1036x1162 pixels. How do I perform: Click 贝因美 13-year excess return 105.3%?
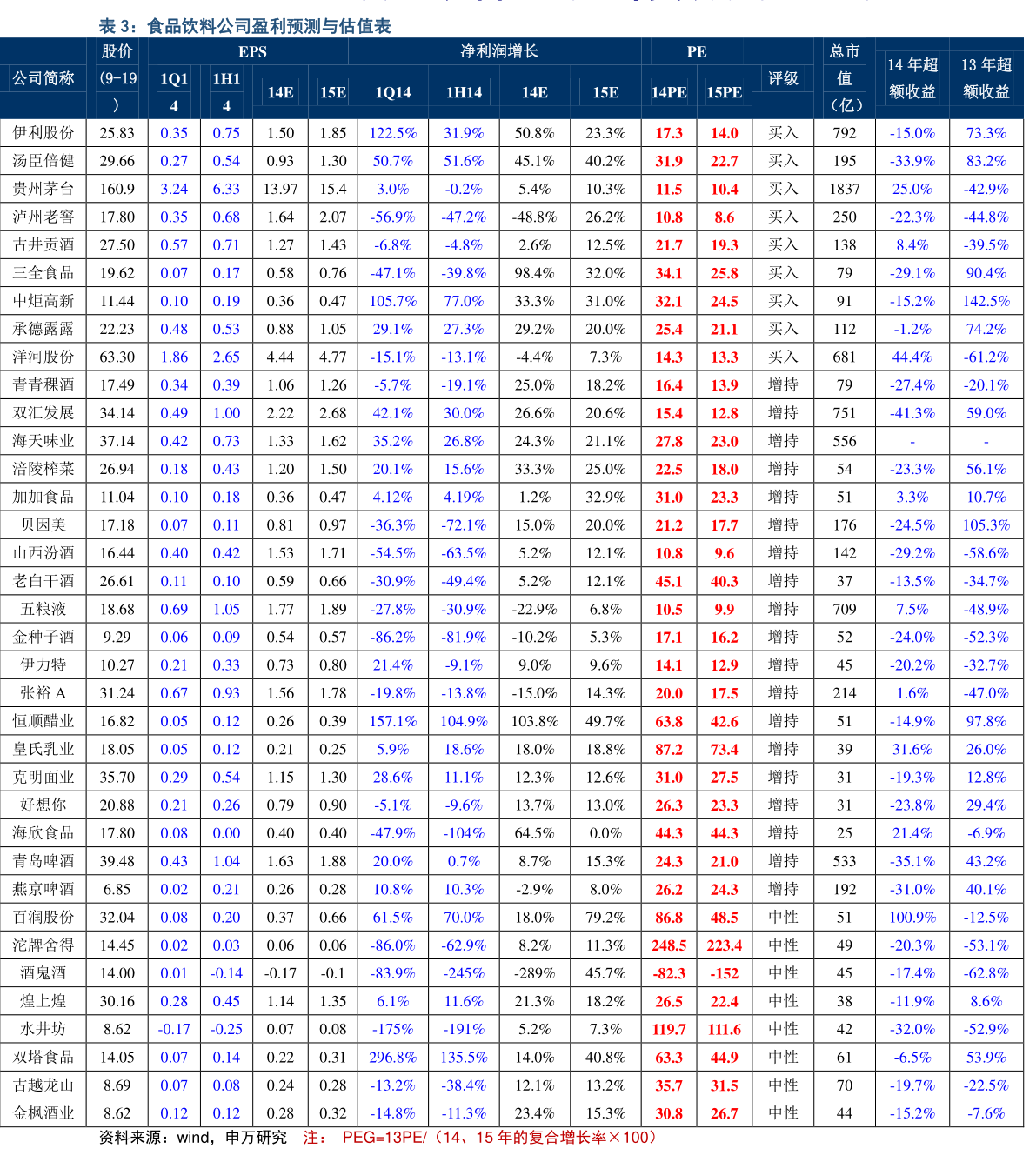pyautogui.click(x=986, y=525)
